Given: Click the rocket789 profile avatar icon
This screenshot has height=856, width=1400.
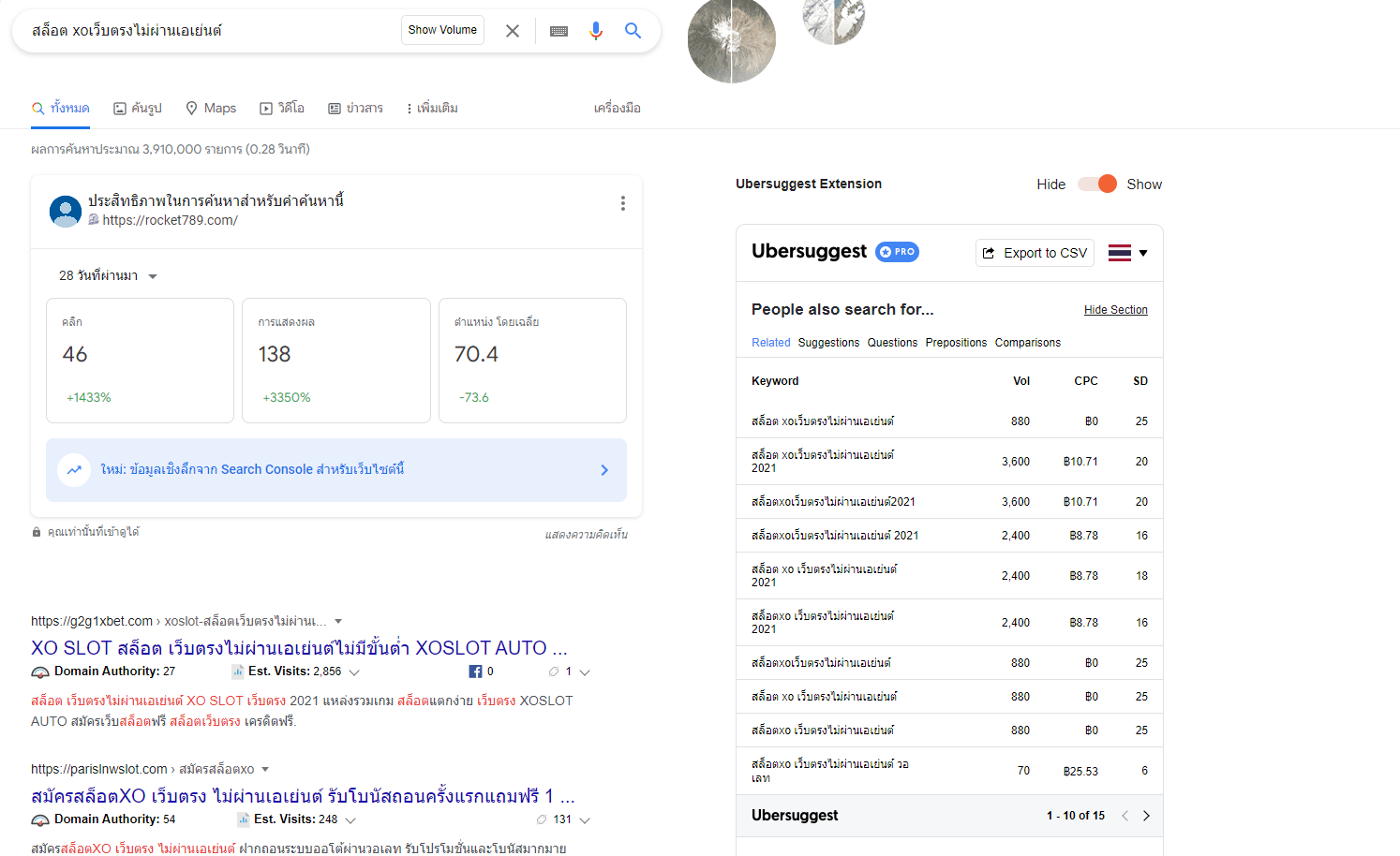Looking at the screenshot, I should 66,211.
